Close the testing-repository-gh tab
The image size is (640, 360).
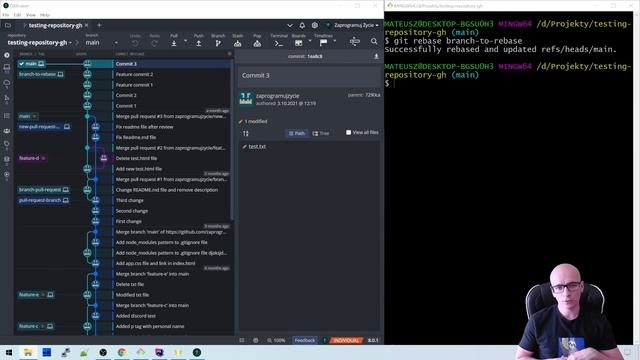coord(87,25)
